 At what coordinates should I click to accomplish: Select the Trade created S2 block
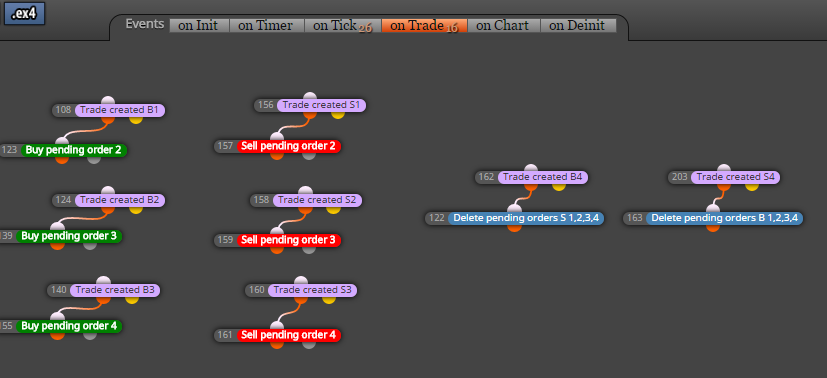tap(317, 200)
